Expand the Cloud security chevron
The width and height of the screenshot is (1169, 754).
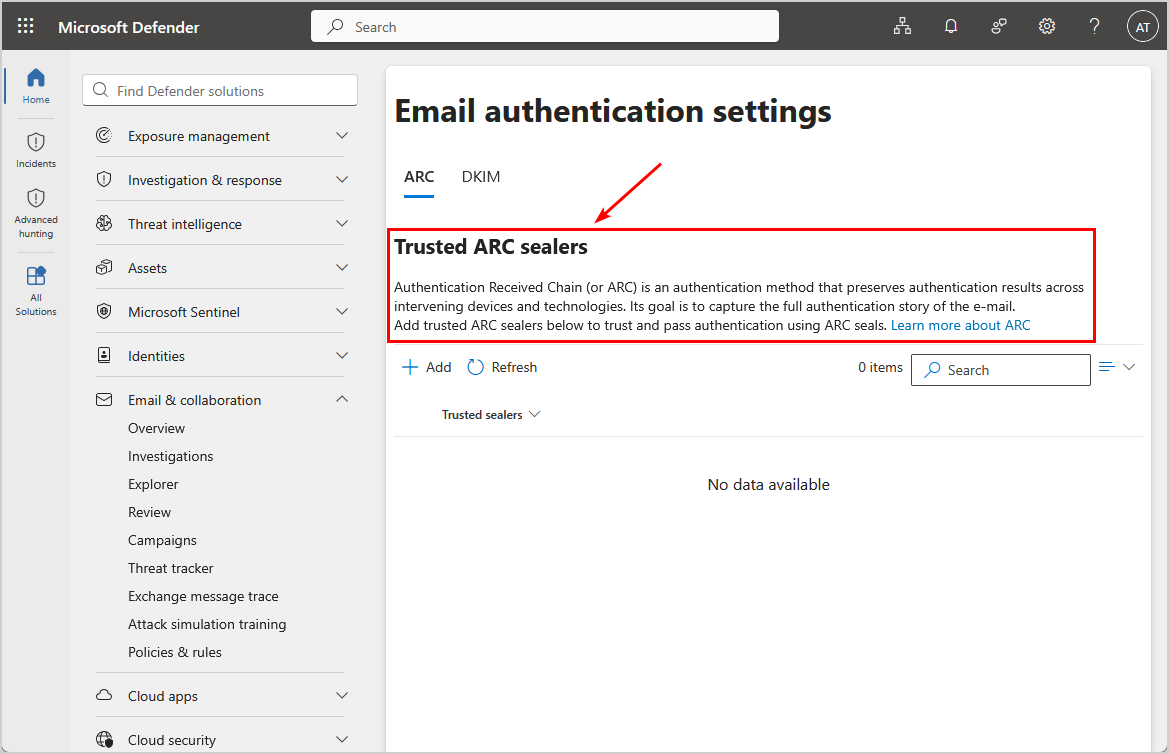click(x=342, y=739)
